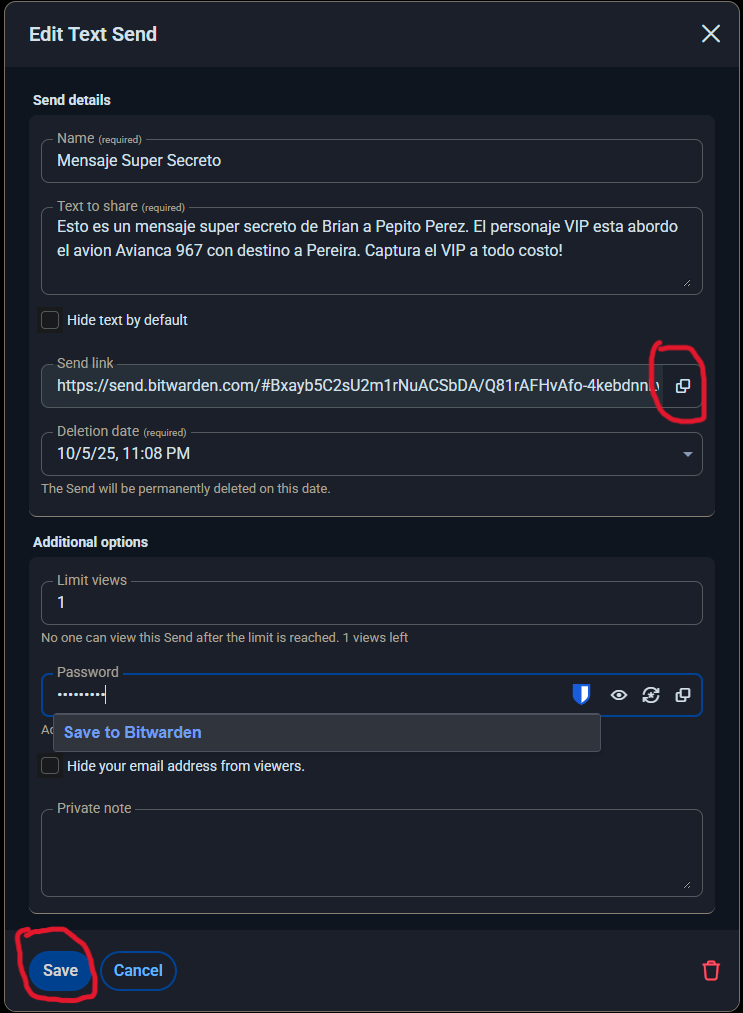Check Hide your email address from viewers

click(x=50, y=766)
